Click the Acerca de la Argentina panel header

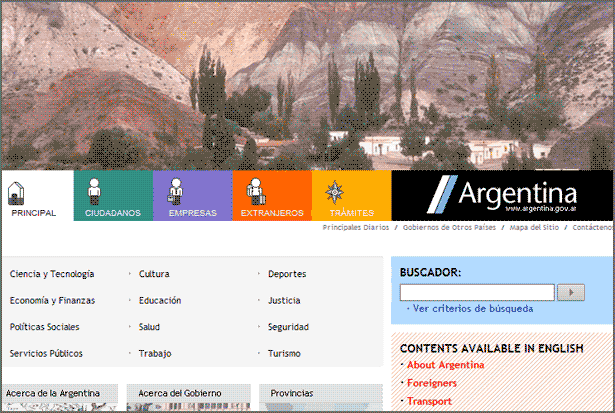pos(50,393)
